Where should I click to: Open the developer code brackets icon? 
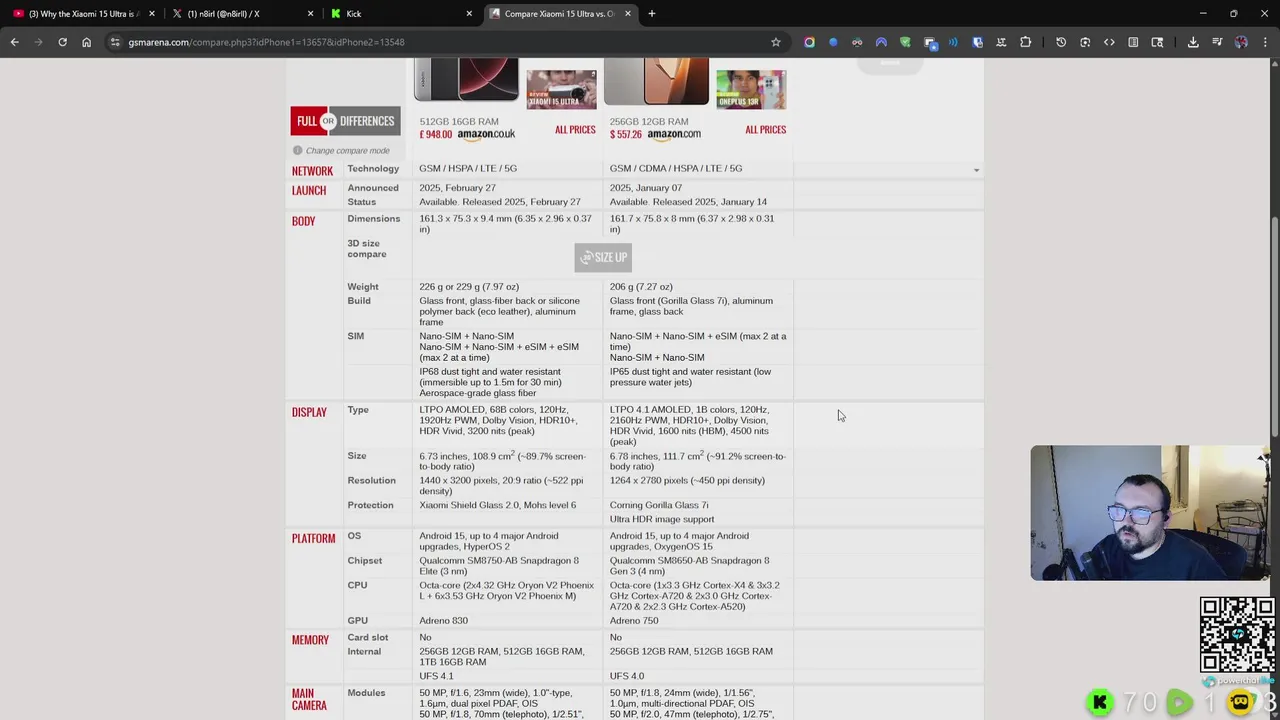1109,42
